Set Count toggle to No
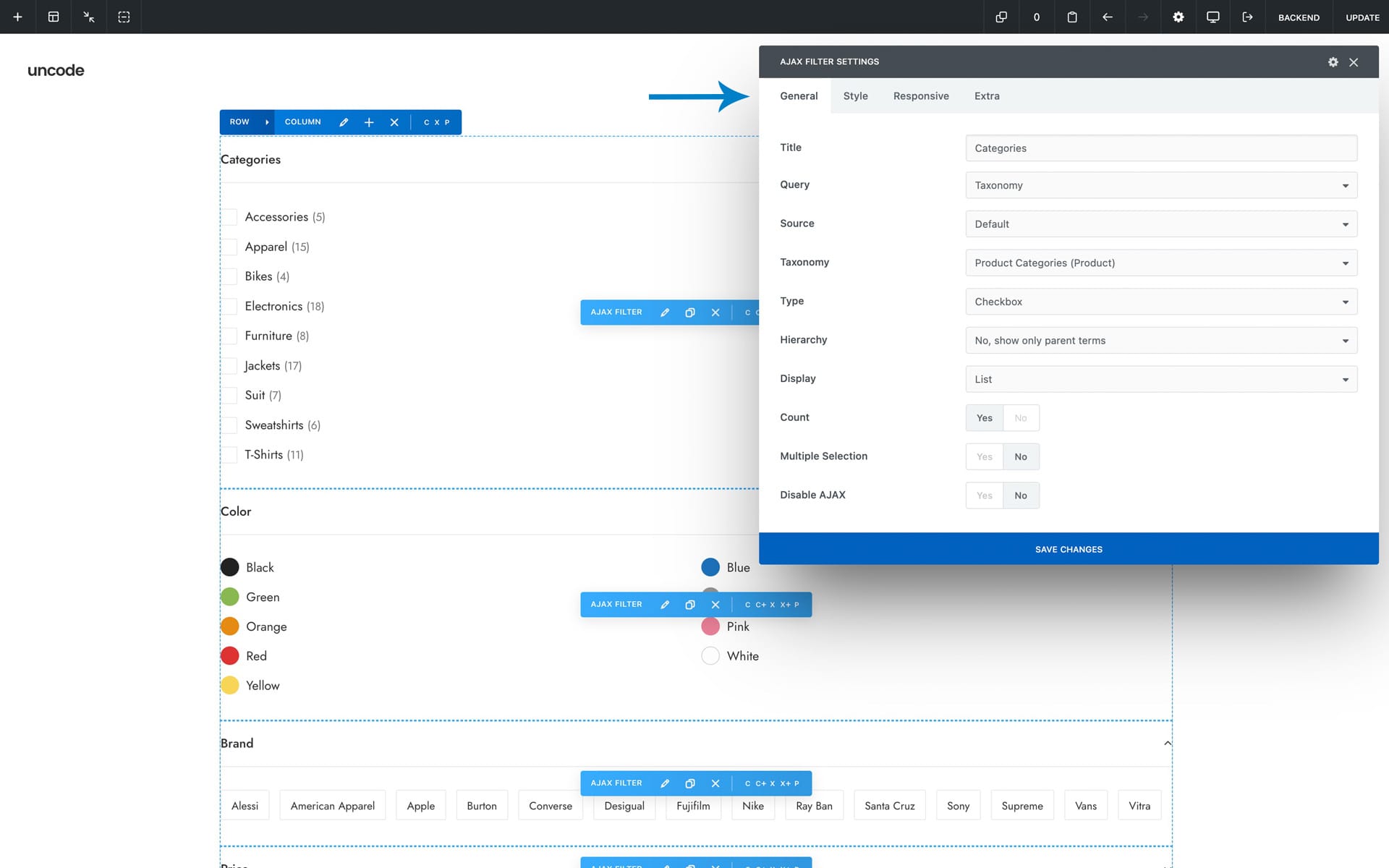 1020,418
